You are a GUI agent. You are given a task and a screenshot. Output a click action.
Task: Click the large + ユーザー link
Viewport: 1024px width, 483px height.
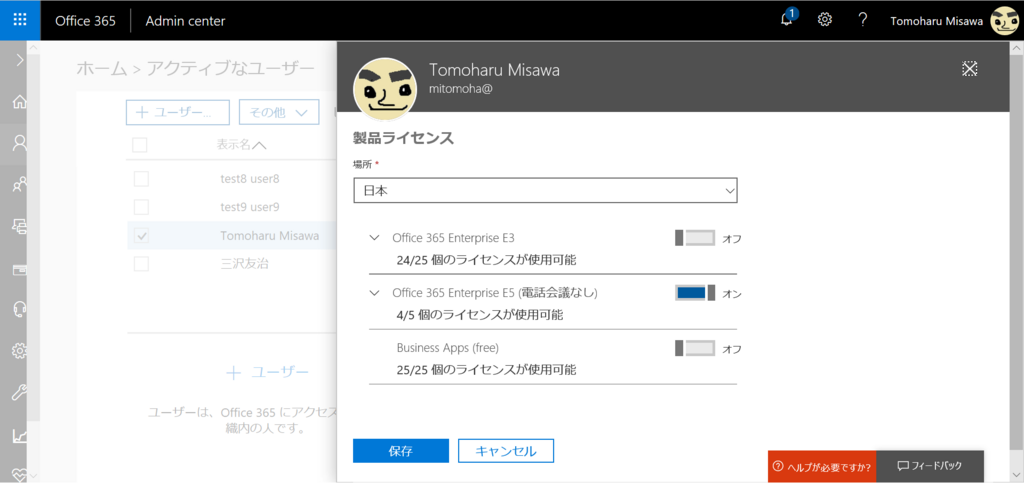pyautogui.click(x=267, y=372)
